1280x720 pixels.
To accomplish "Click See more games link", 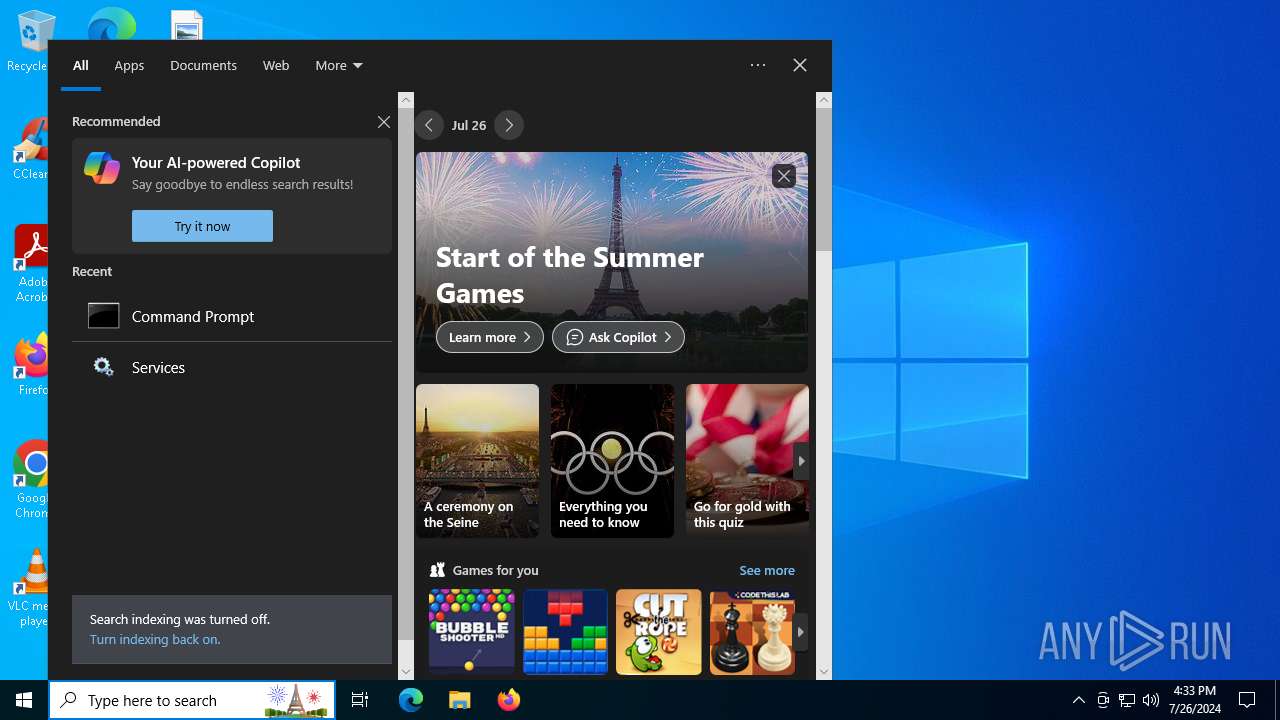I will (767, 570).
